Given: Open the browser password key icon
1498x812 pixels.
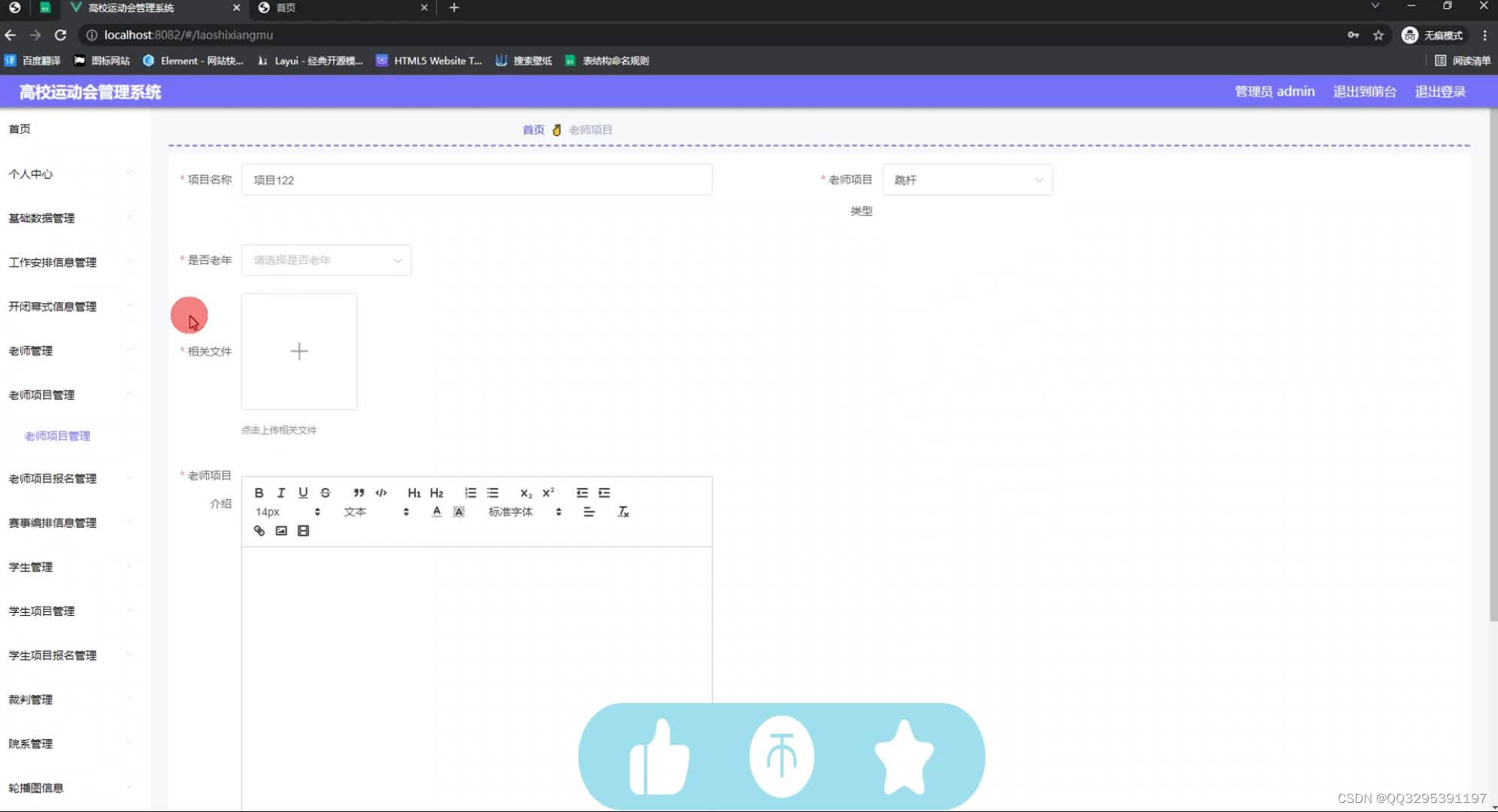Looking at the screenshot, I should click(1353, 35).
